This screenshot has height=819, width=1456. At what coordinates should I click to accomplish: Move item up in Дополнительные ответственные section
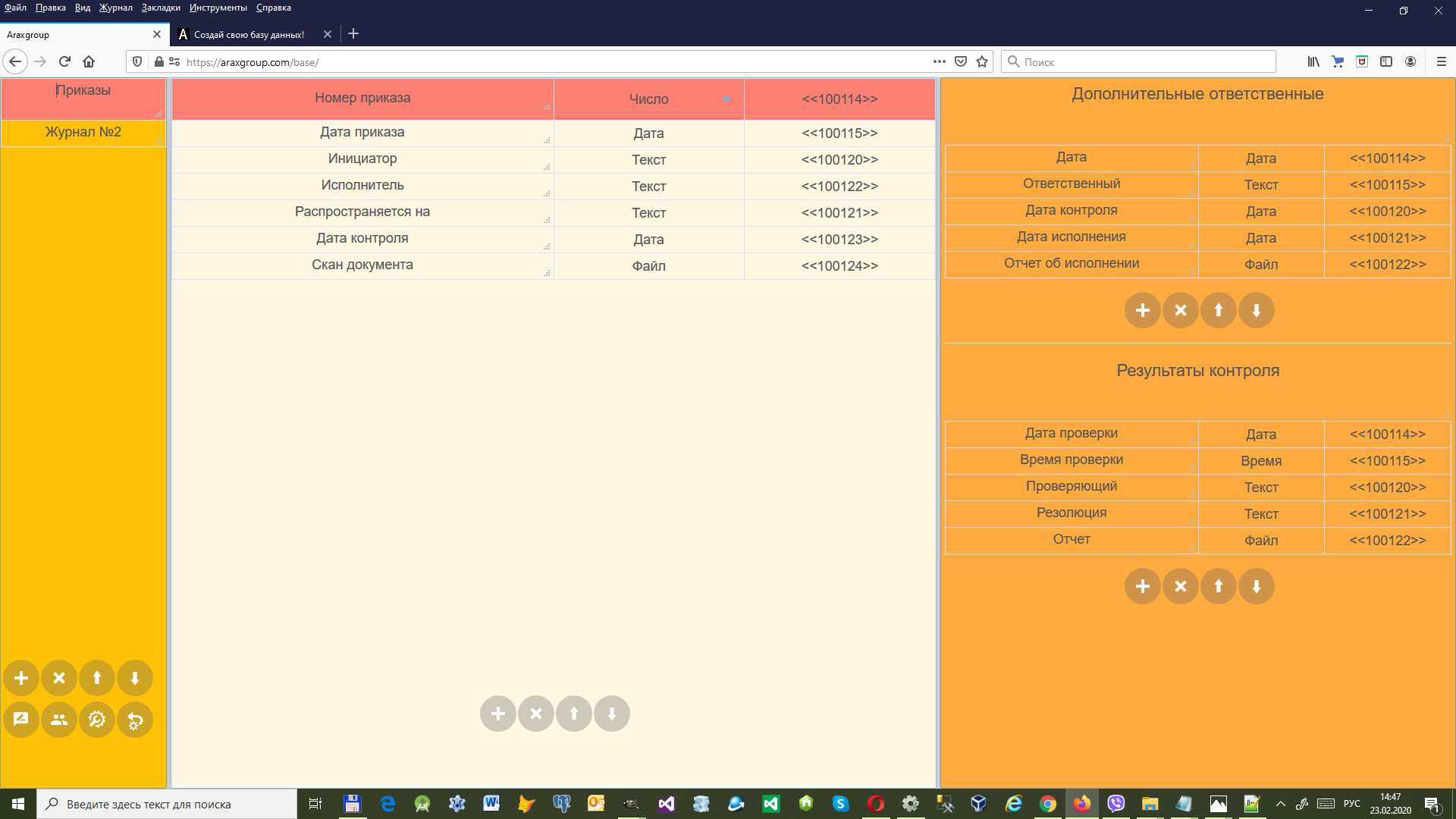click(x=1219, y=310)
